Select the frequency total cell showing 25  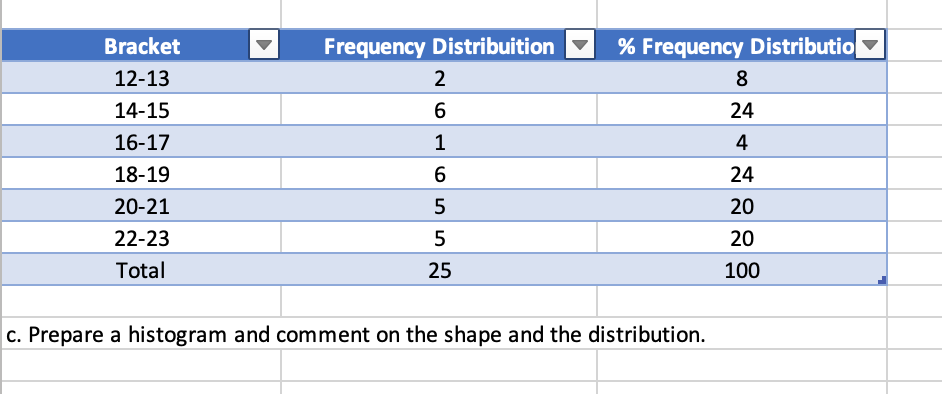point(439,270)
